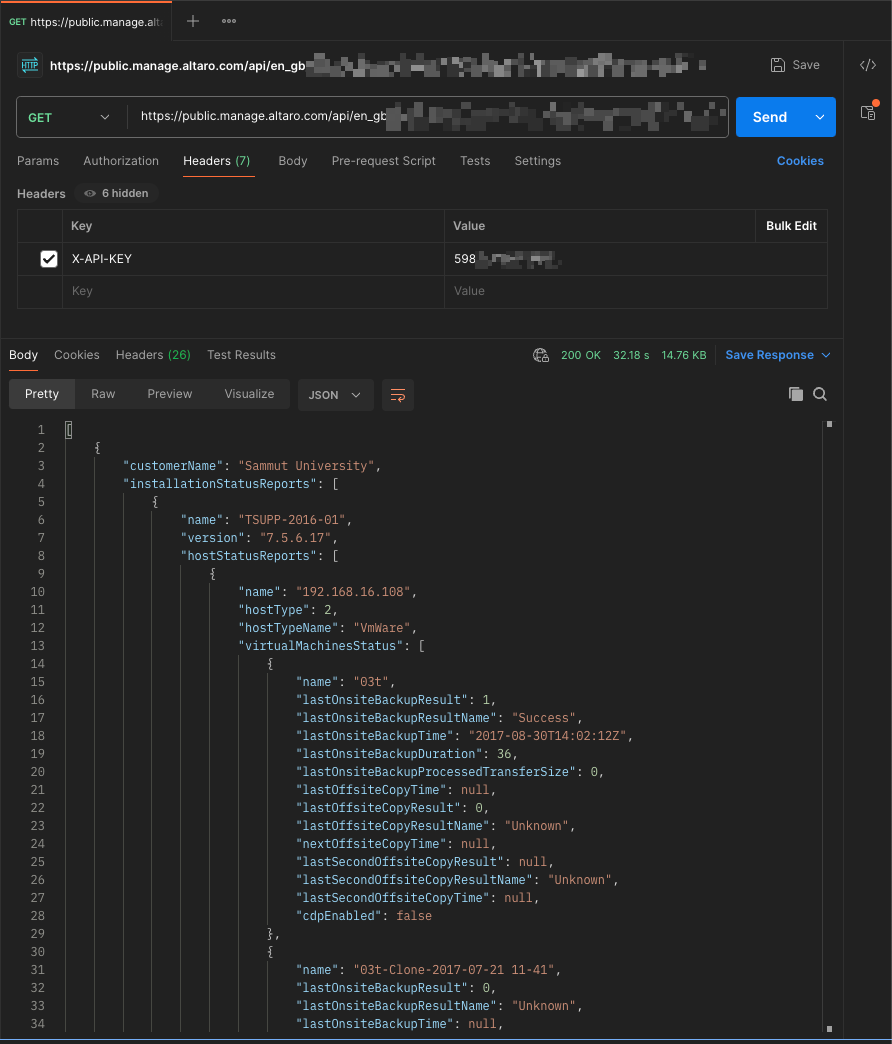Click the "192.168.16.108" host name value
892x1044 pixels.
[x=353, y=592]
